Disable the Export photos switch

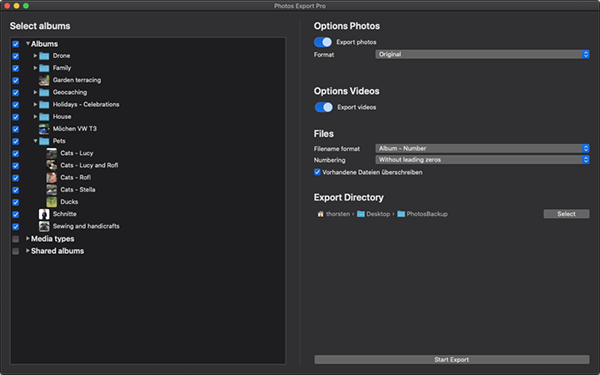click(323, 42)
